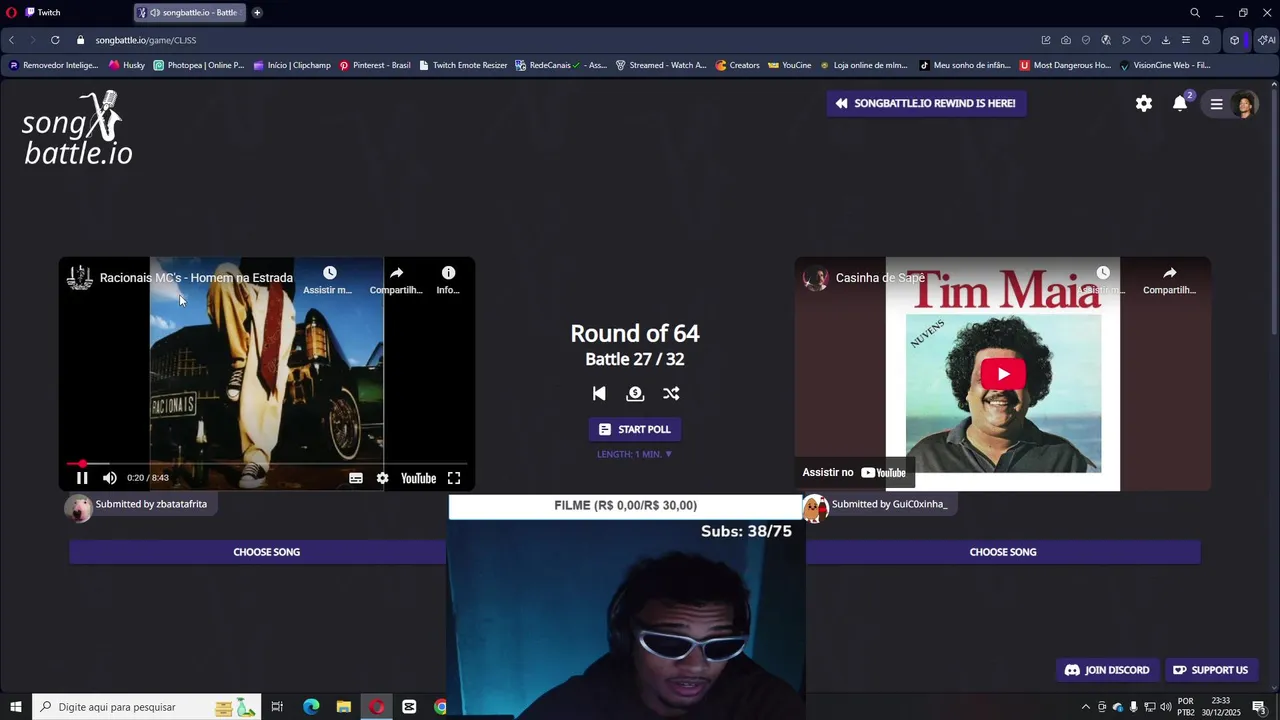Open the Twitch Emote Resizer bookmark
Image resolution: width=1280 pixels, height=720 pixels.
463,65
